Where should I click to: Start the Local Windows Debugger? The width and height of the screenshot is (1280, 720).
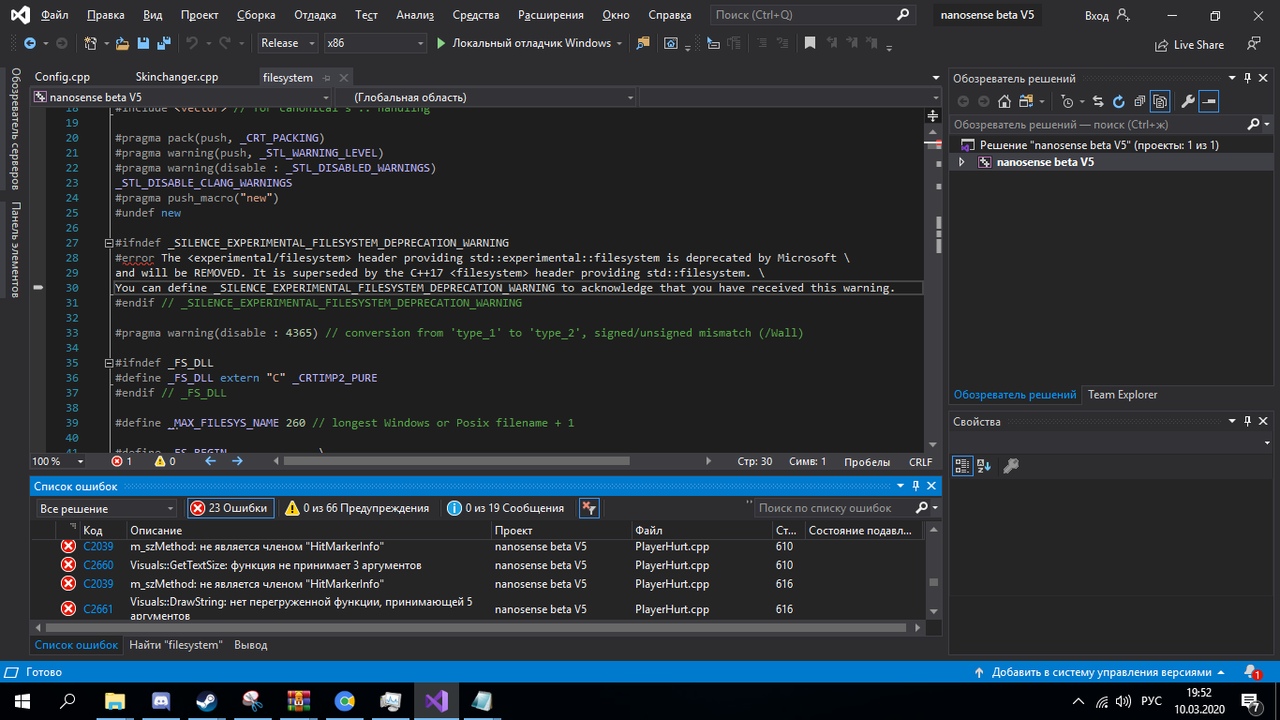pyautogui.click(x=522, y=44)
